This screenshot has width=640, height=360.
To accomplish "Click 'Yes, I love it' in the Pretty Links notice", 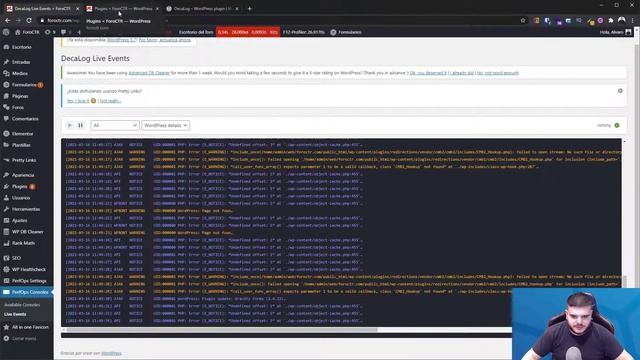I will tap(78, 101).
